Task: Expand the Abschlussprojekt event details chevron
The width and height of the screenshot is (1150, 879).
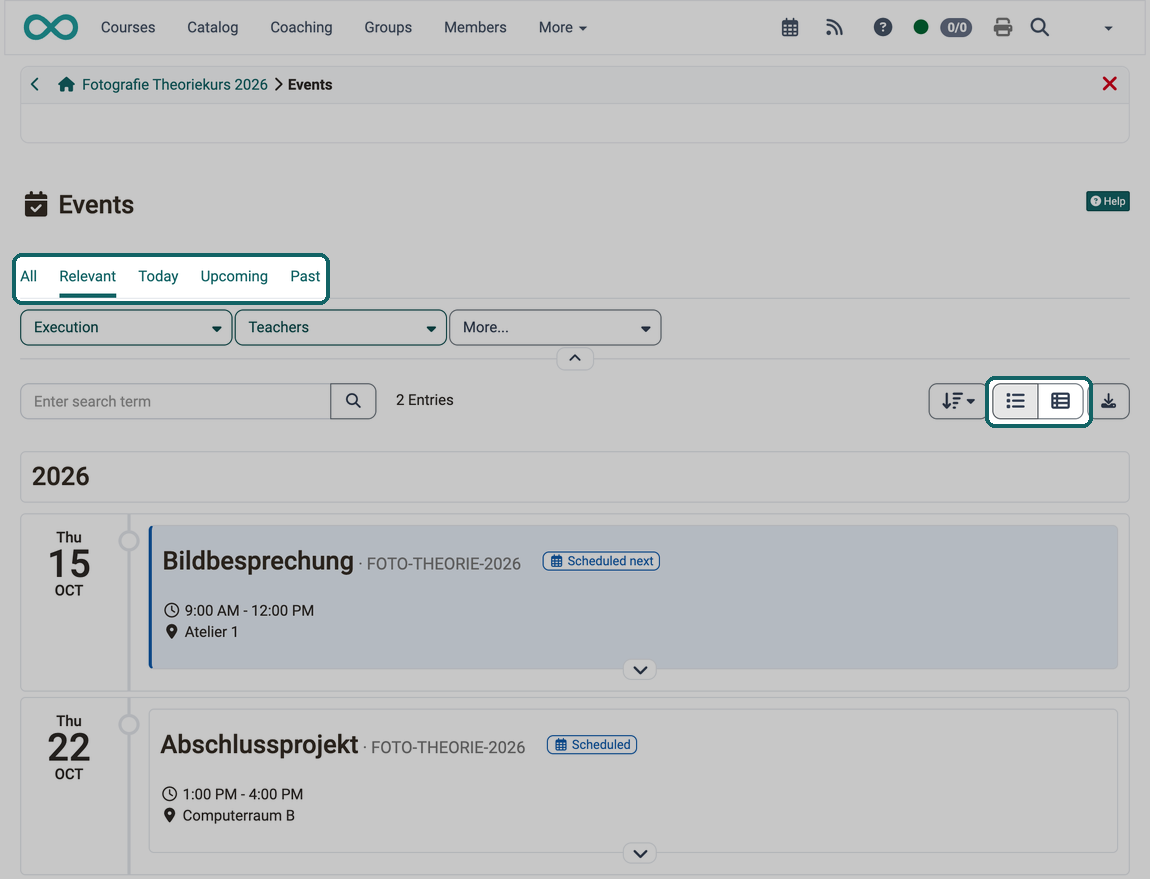Action: [x=640, y=853]
